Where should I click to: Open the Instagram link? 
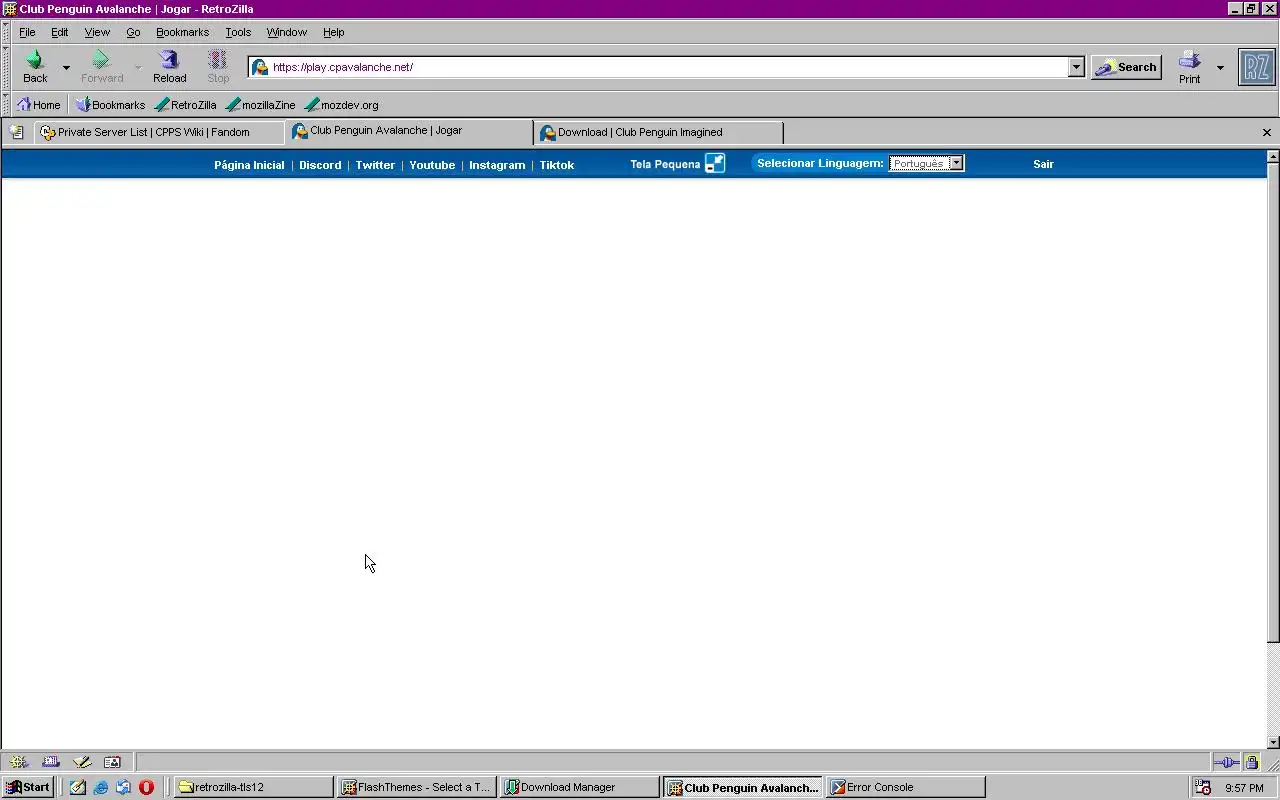coord(497,165)
